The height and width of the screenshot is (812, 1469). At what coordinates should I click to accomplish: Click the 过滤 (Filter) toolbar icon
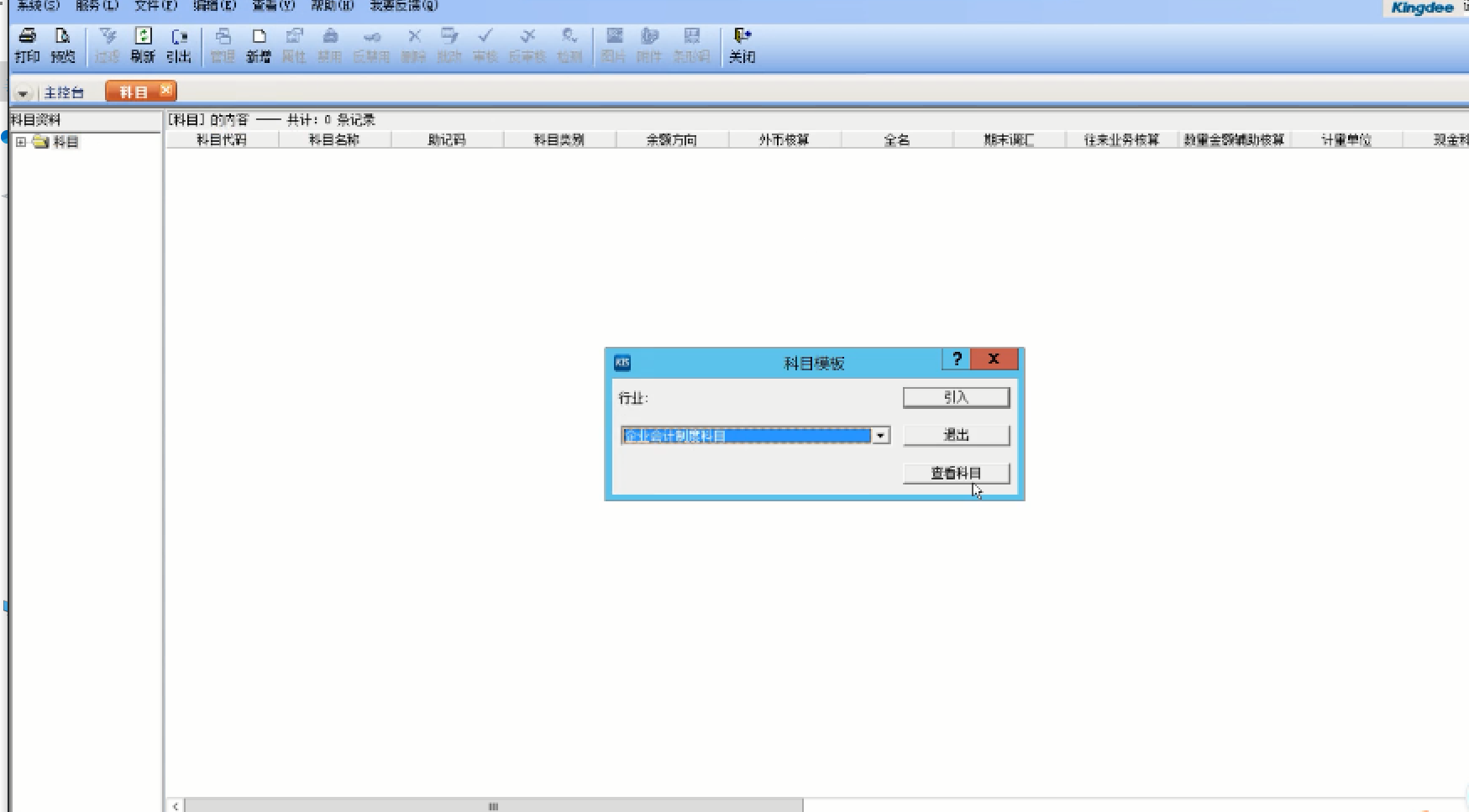(x=108, y=45)
